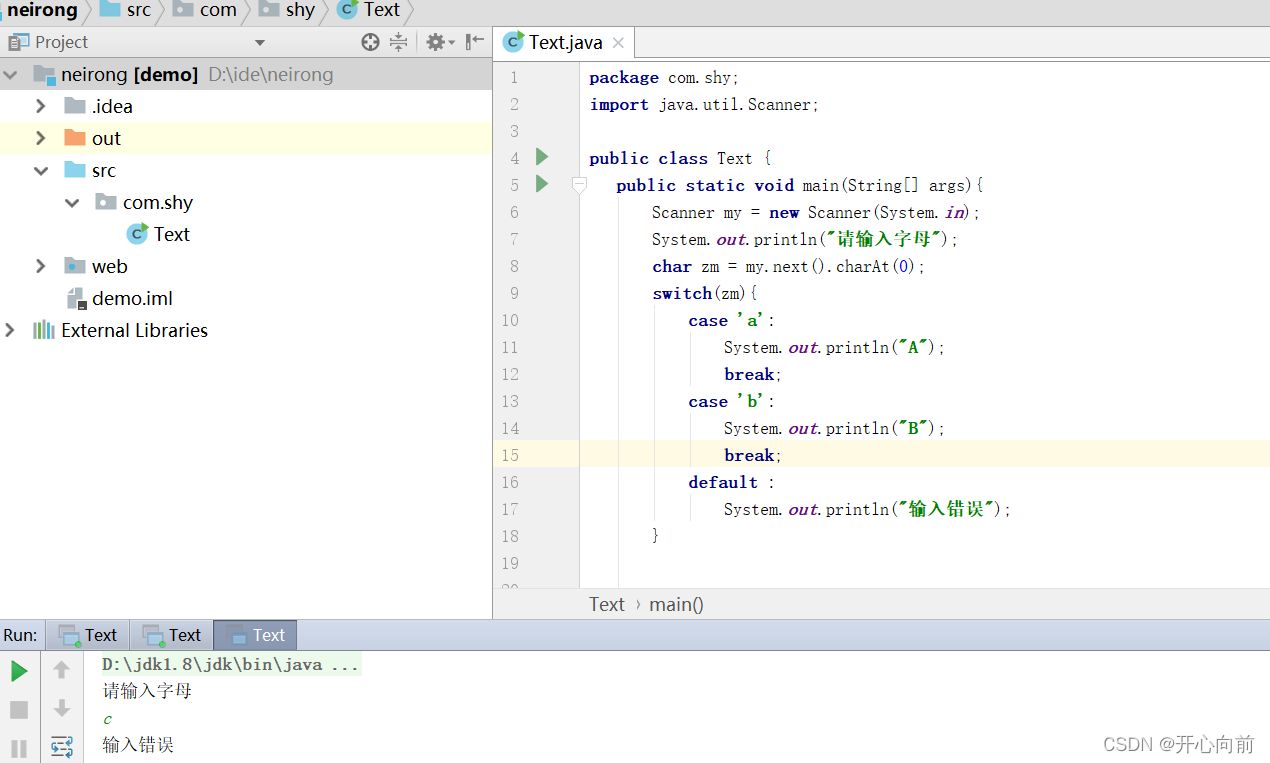The width and height of the screenshot is (1270, 763).
Task: Click the console input character c
Action: click(x=107, y=719)
